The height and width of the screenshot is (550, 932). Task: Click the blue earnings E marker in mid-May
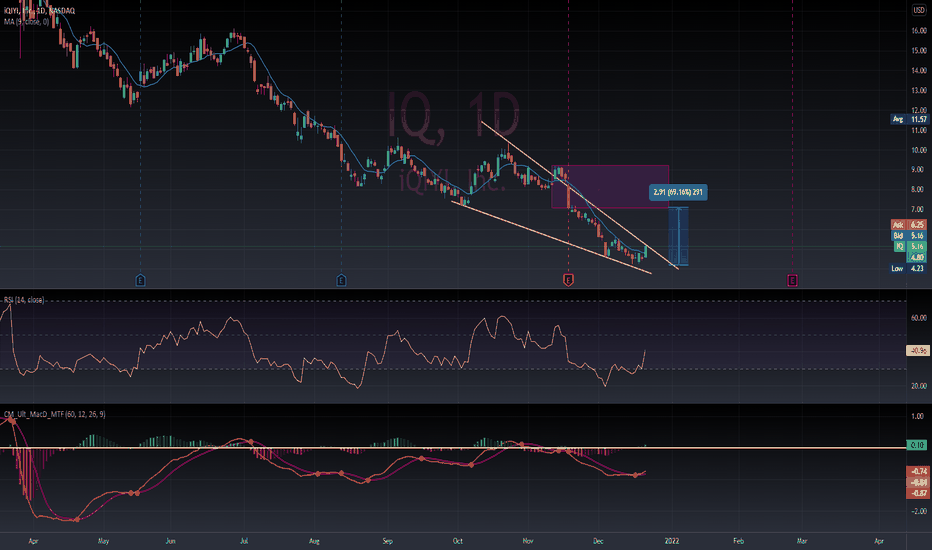click(x=140, y=280)
